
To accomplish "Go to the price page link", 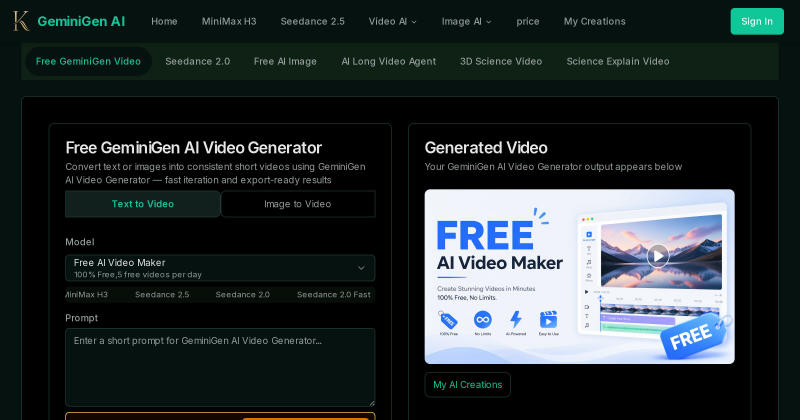I will [x=528, y=21].
